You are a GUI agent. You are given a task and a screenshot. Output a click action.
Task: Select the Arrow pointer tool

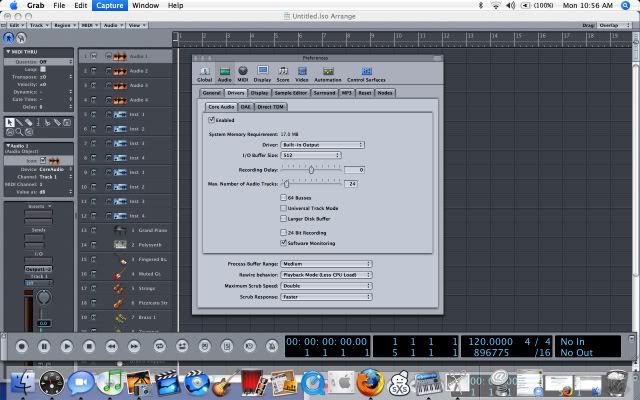point(10,122)
